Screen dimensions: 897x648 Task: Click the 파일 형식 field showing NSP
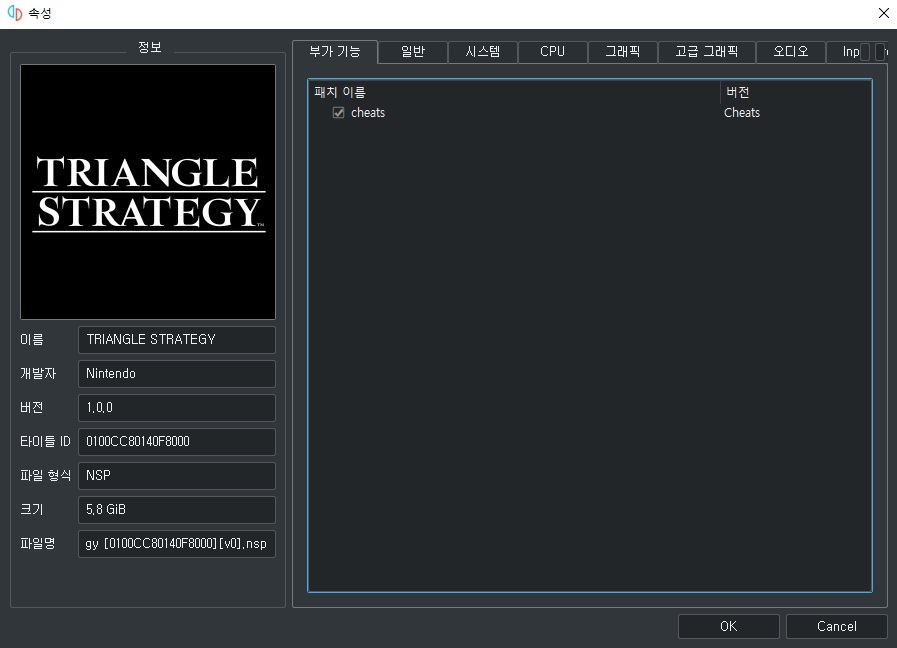(x=177, y=476)
